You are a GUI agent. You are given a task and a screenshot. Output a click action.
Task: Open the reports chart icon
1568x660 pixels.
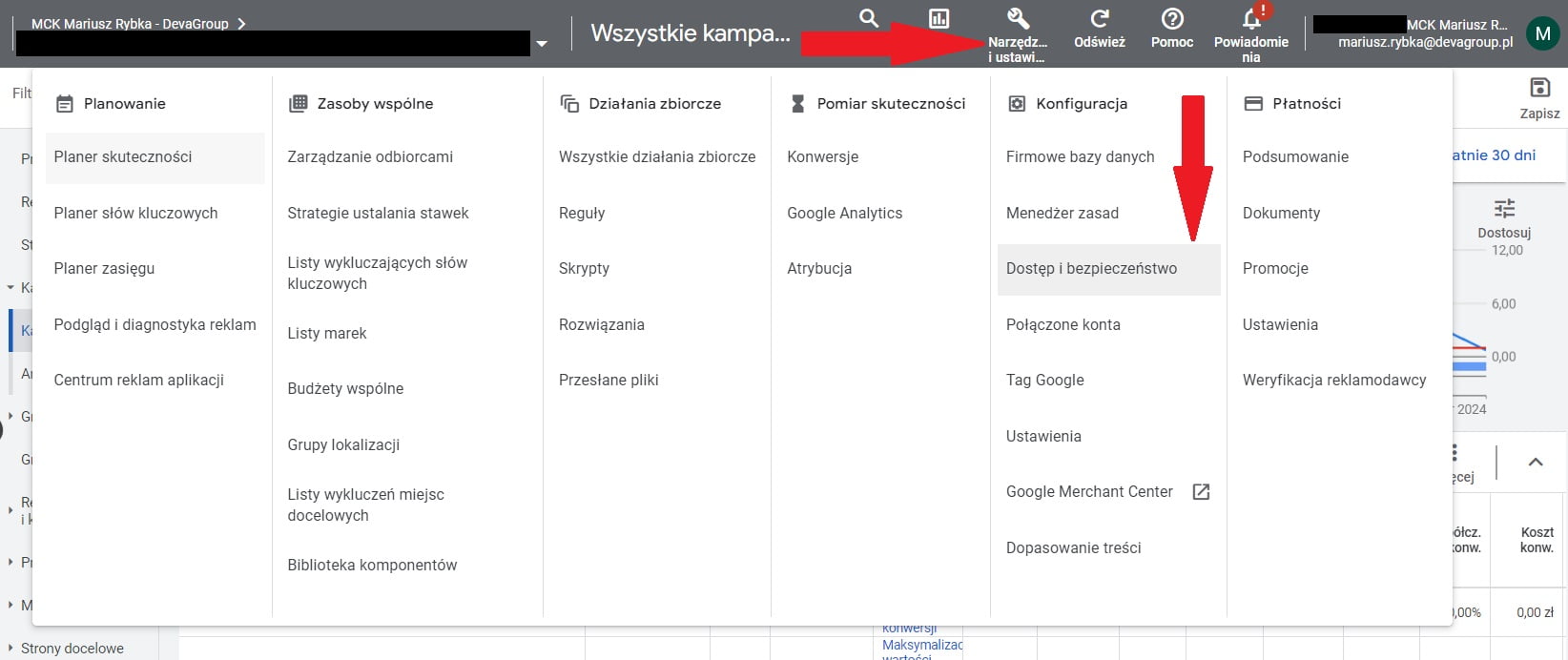point(939,19)
